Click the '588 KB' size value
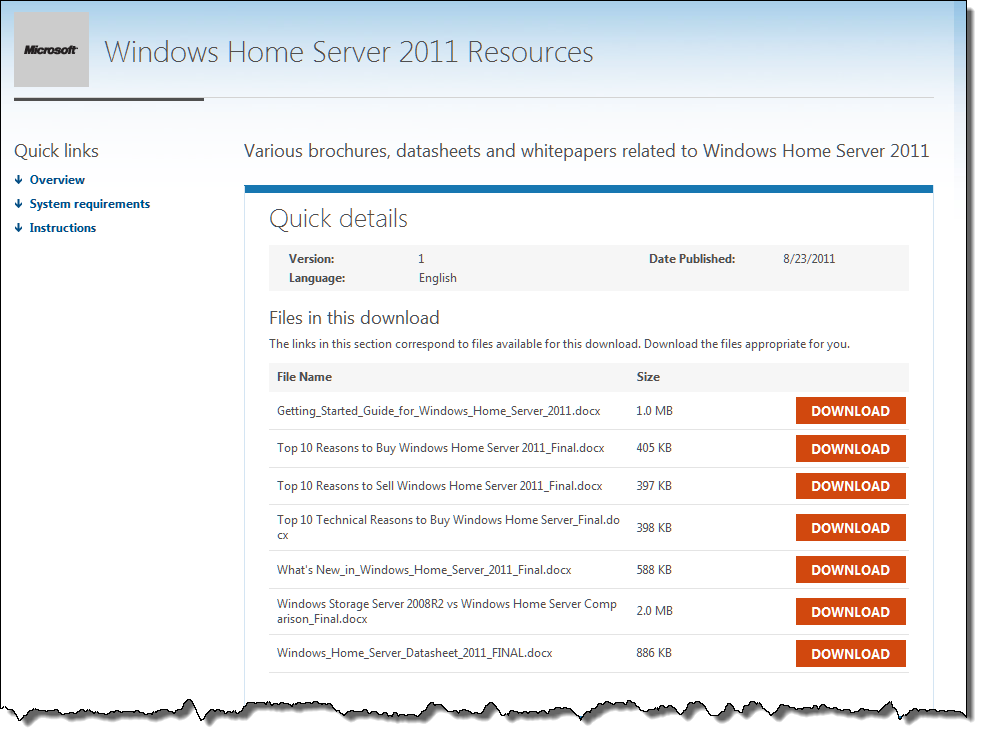This screenshot has width=983, height=744. [x=654, y=570]
